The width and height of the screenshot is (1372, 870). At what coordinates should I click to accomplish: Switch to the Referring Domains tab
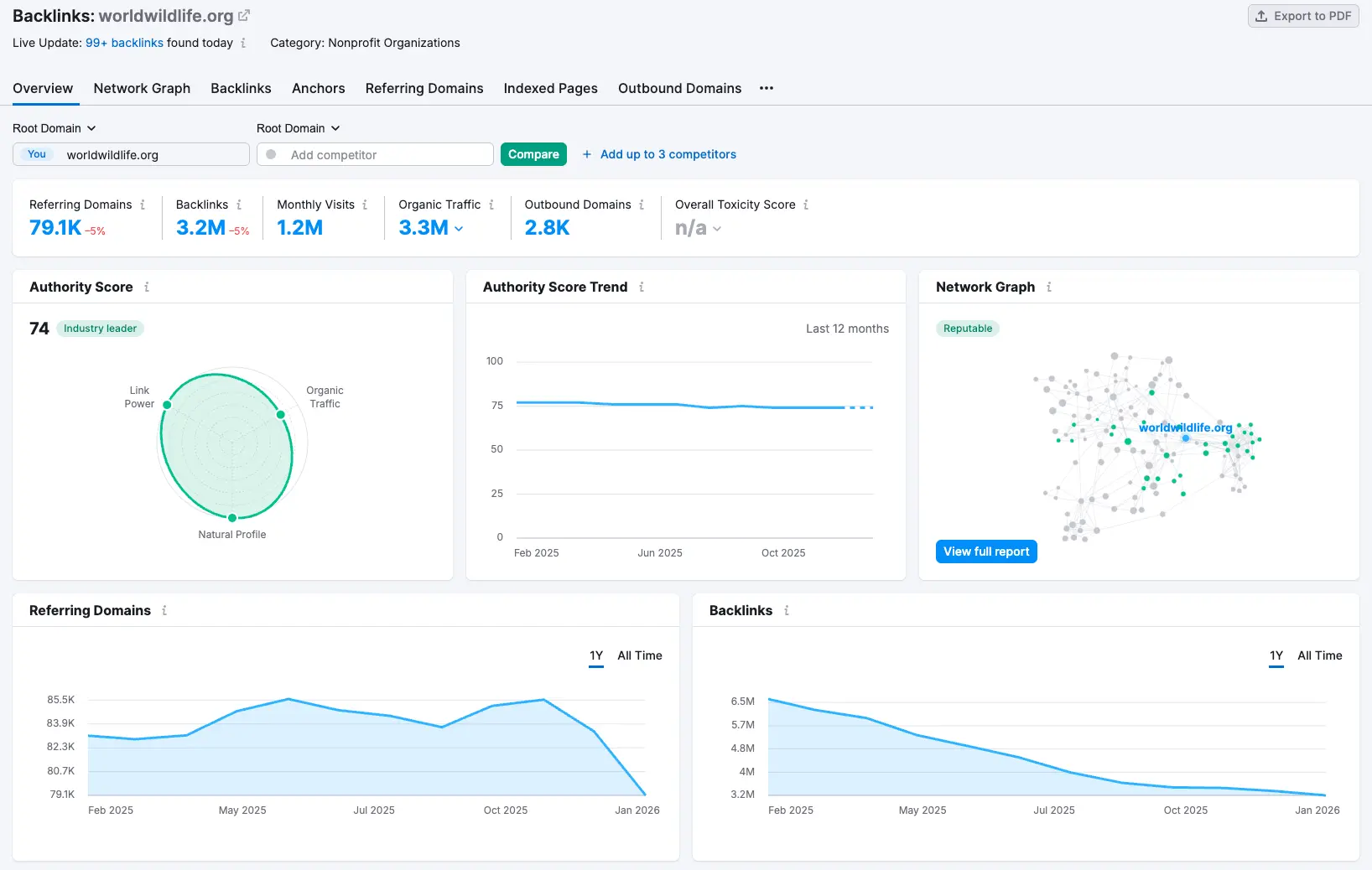coord(424,88)
